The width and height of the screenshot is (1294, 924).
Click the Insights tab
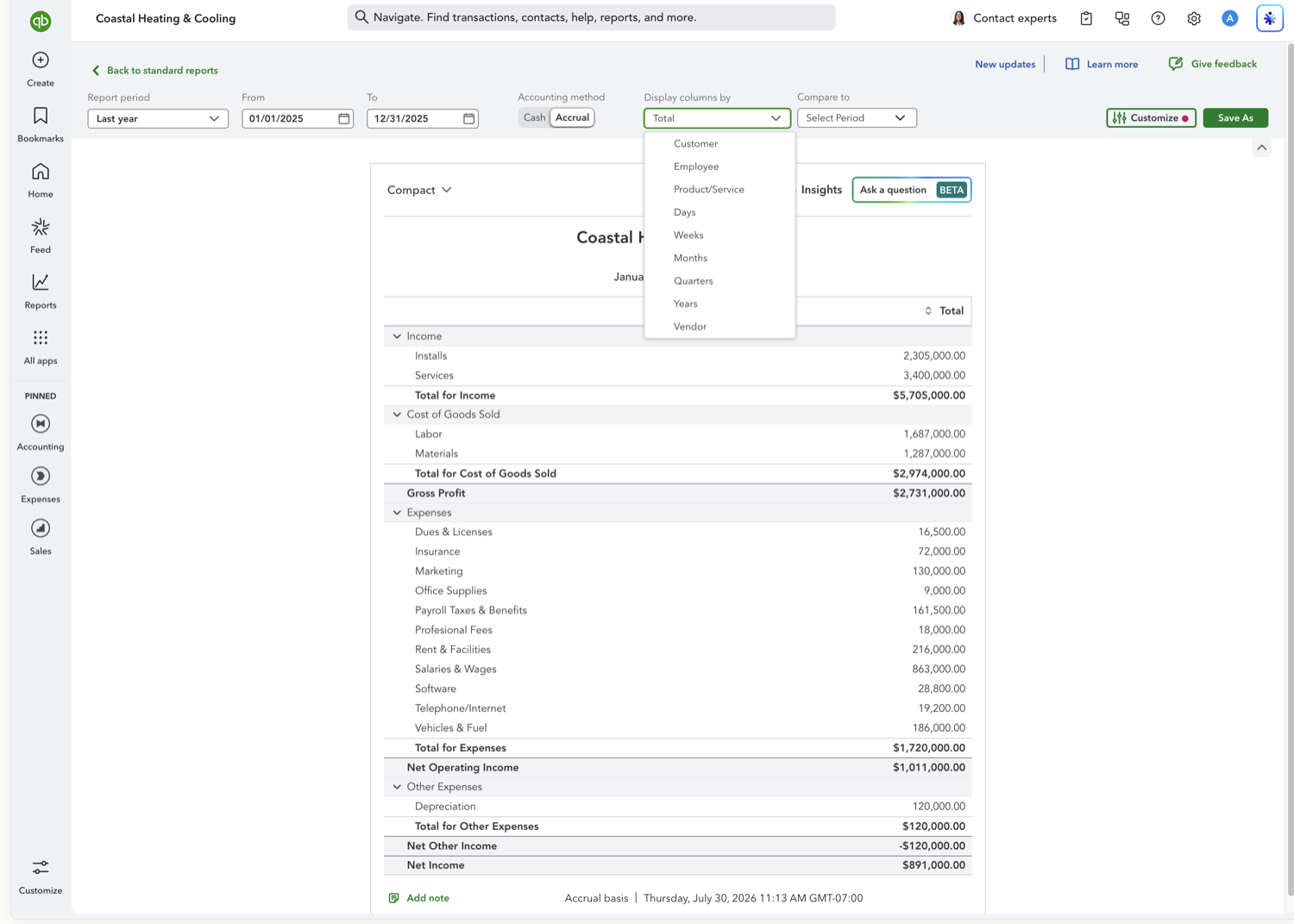821,190
